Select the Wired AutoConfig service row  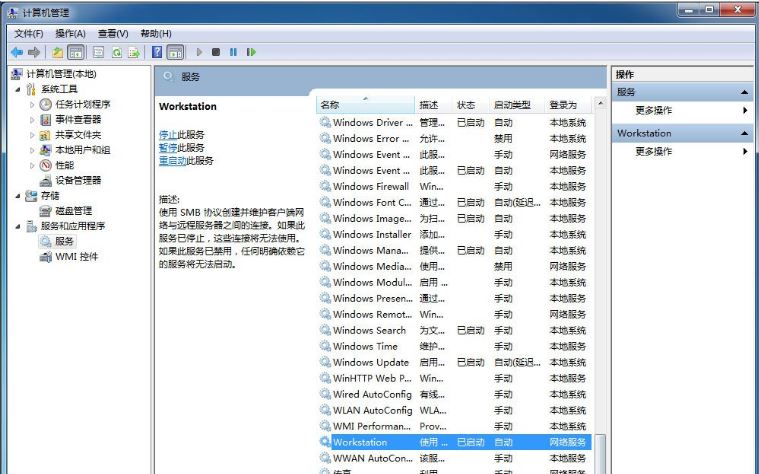pyautogui.click(x=454, y=394)
